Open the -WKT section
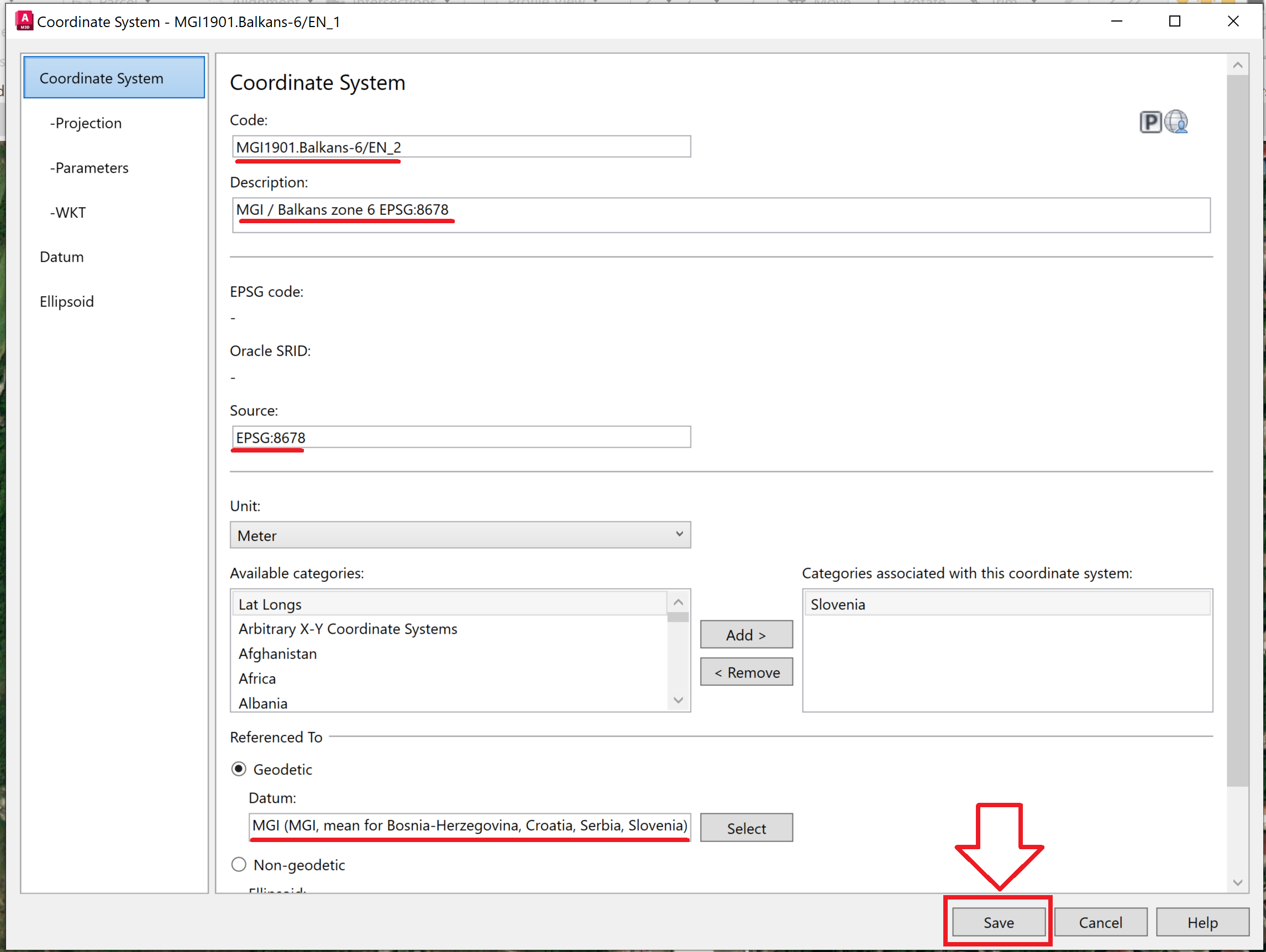 pos(68,212)
